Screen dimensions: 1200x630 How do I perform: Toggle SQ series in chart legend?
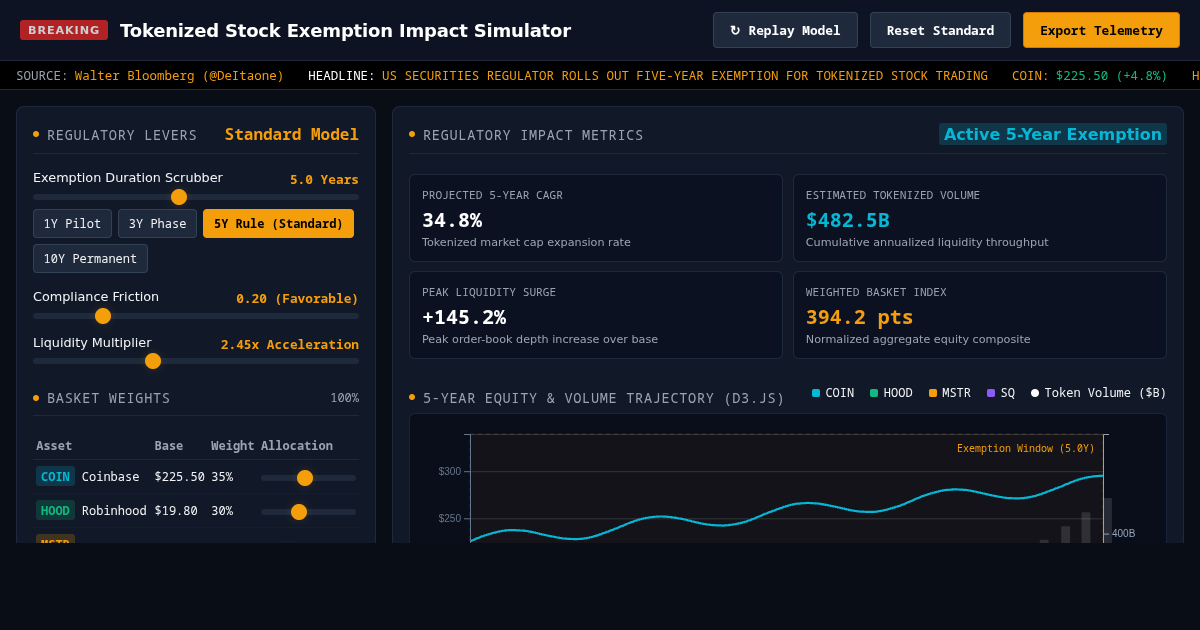click(x=1000, y=393)
